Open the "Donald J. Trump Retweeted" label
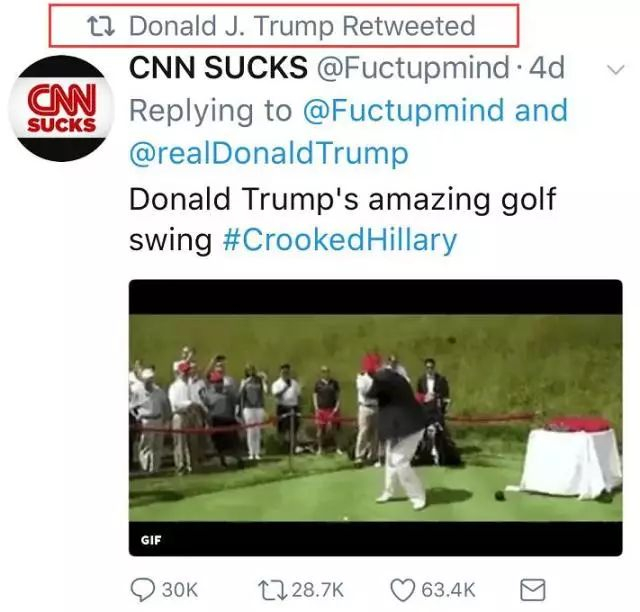640x612 pixels. 302,25
